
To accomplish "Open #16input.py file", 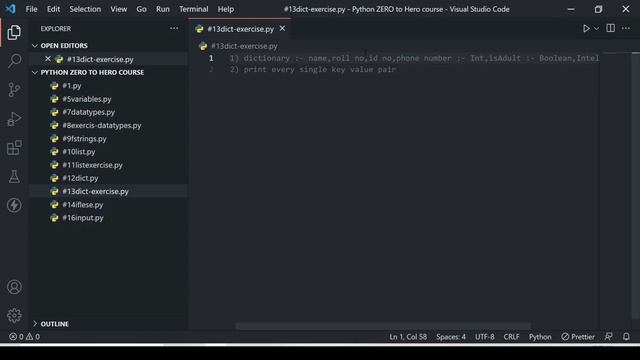I will [x=109, y=218].
